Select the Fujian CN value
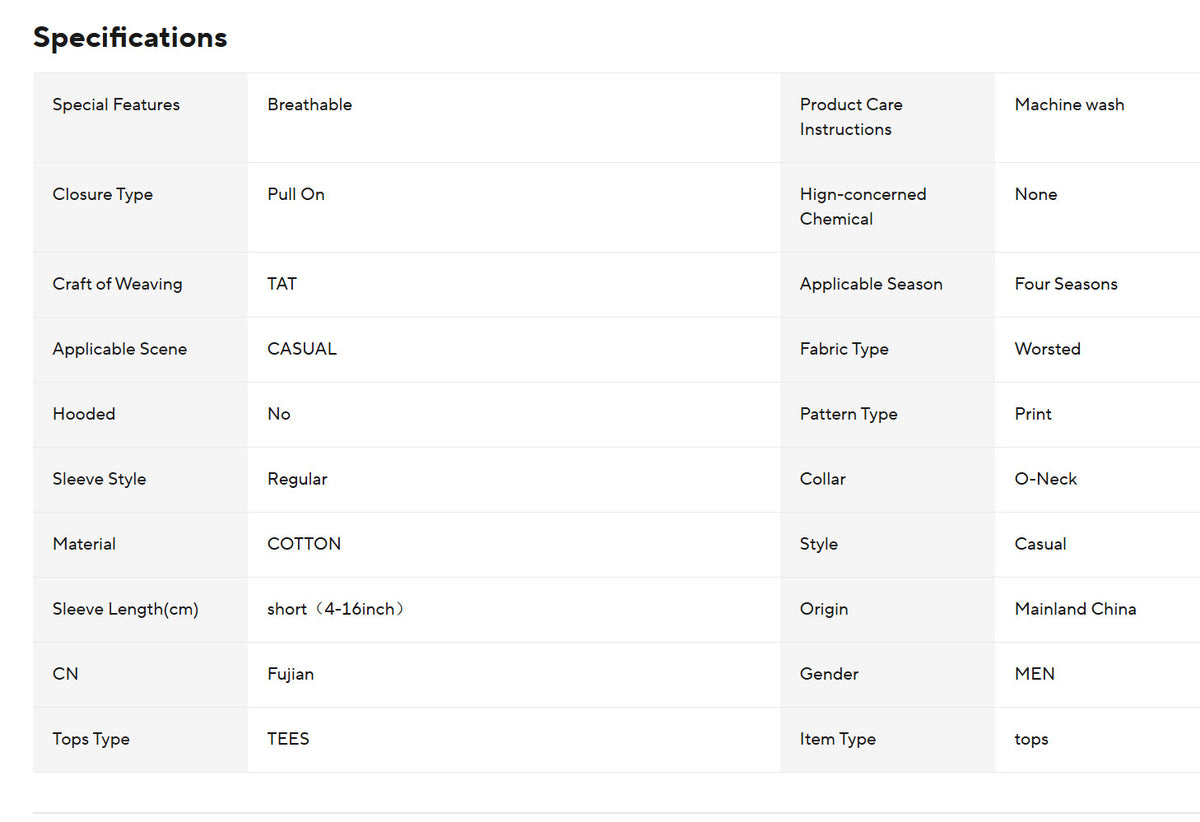 (x=290, y=674)
